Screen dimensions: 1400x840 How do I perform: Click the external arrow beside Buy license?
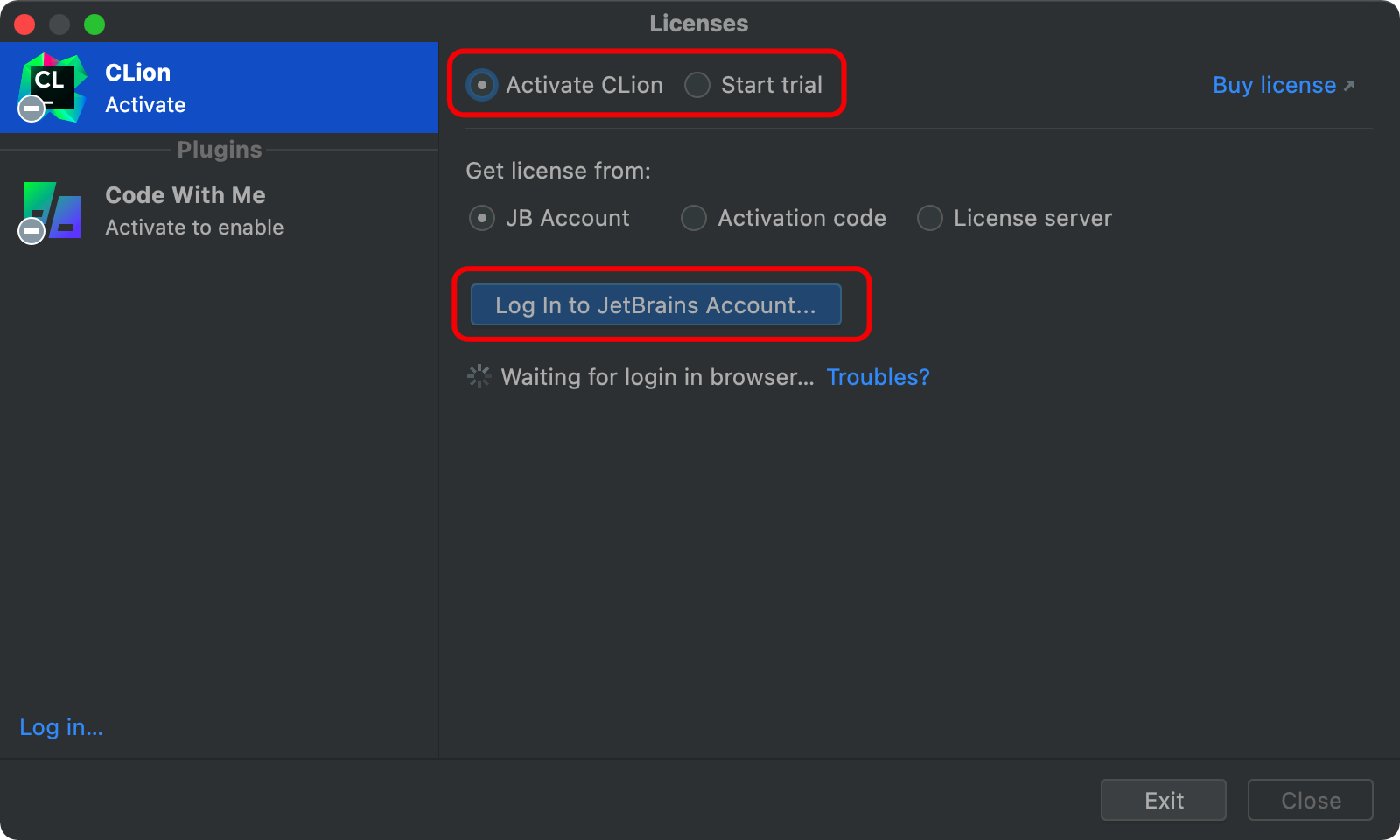(1349, 85)
